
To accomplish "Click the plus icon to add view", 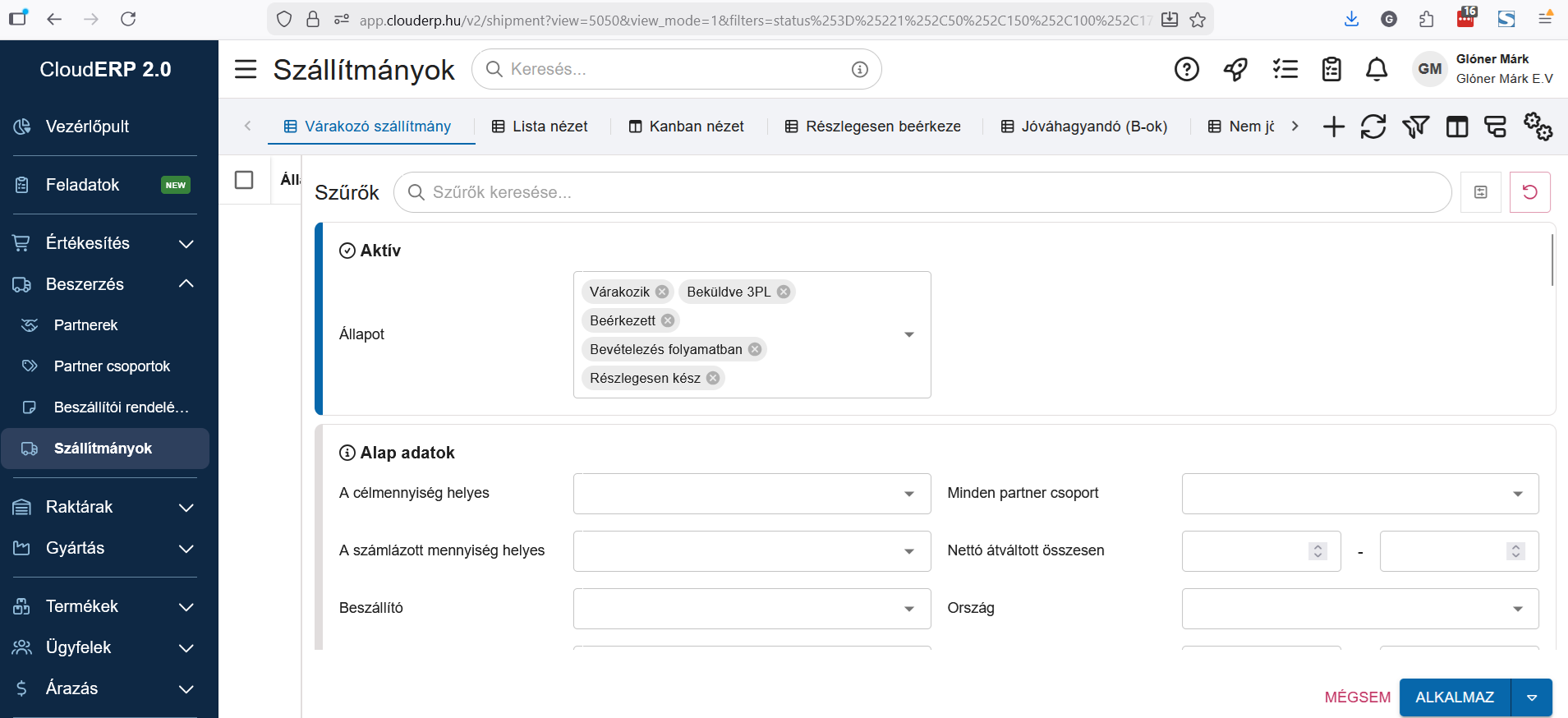I will [x=1334, y=127].
